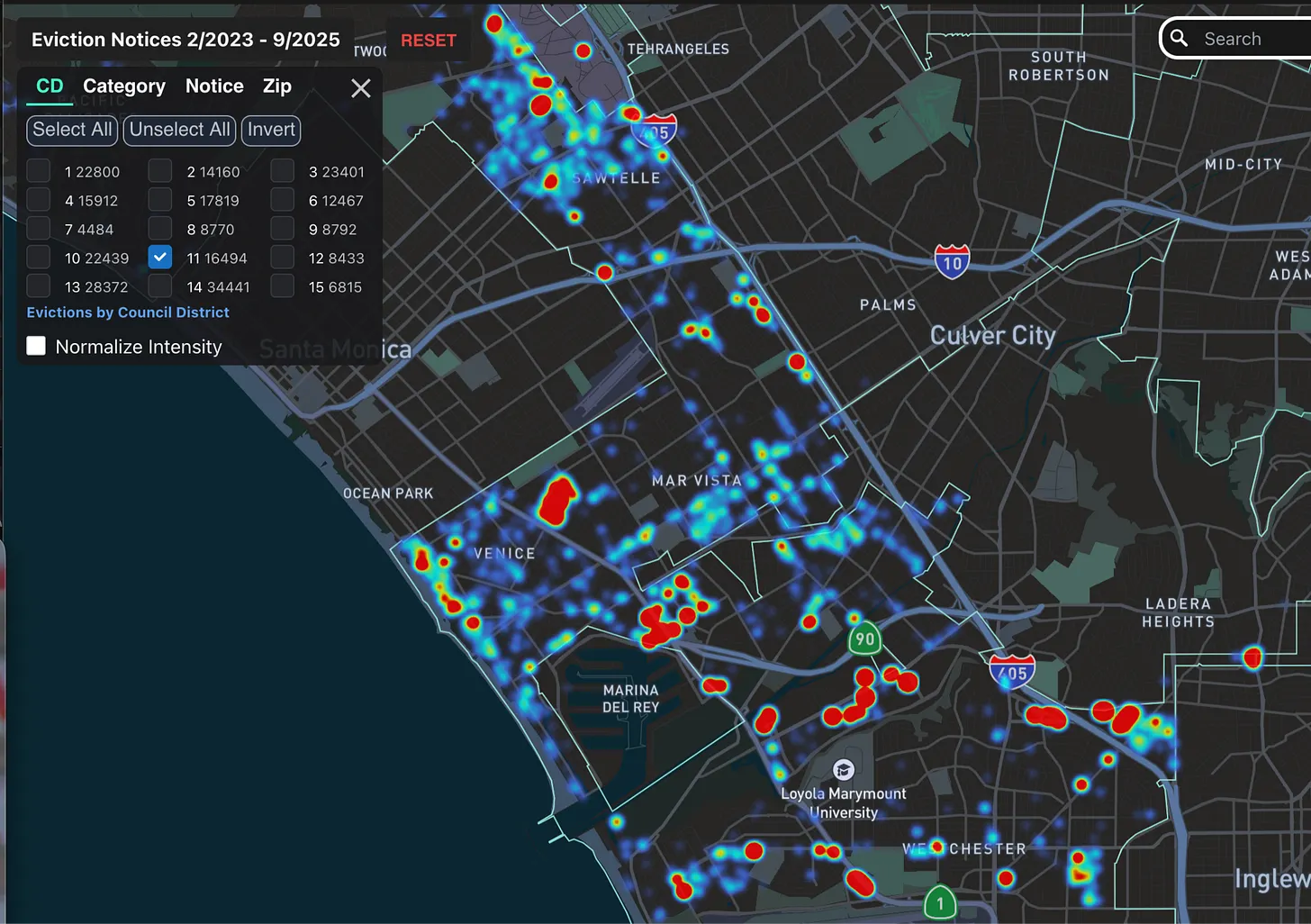Image resolution: width=1311 pixels, height=924 pixels.
Task: Click the Interstate 10 highway shield
Action: [x=952, y=261]
